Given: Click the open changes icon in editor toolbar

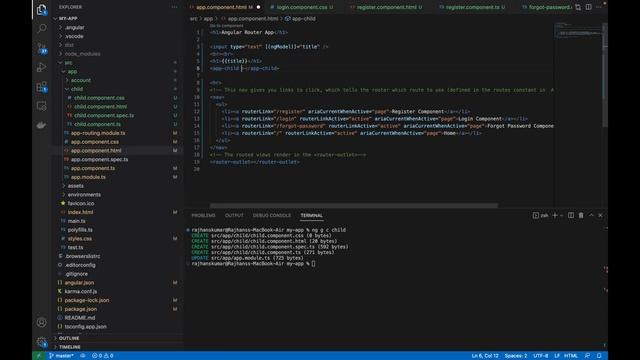Looking at the screenshot, I should (x=578, y=7).
